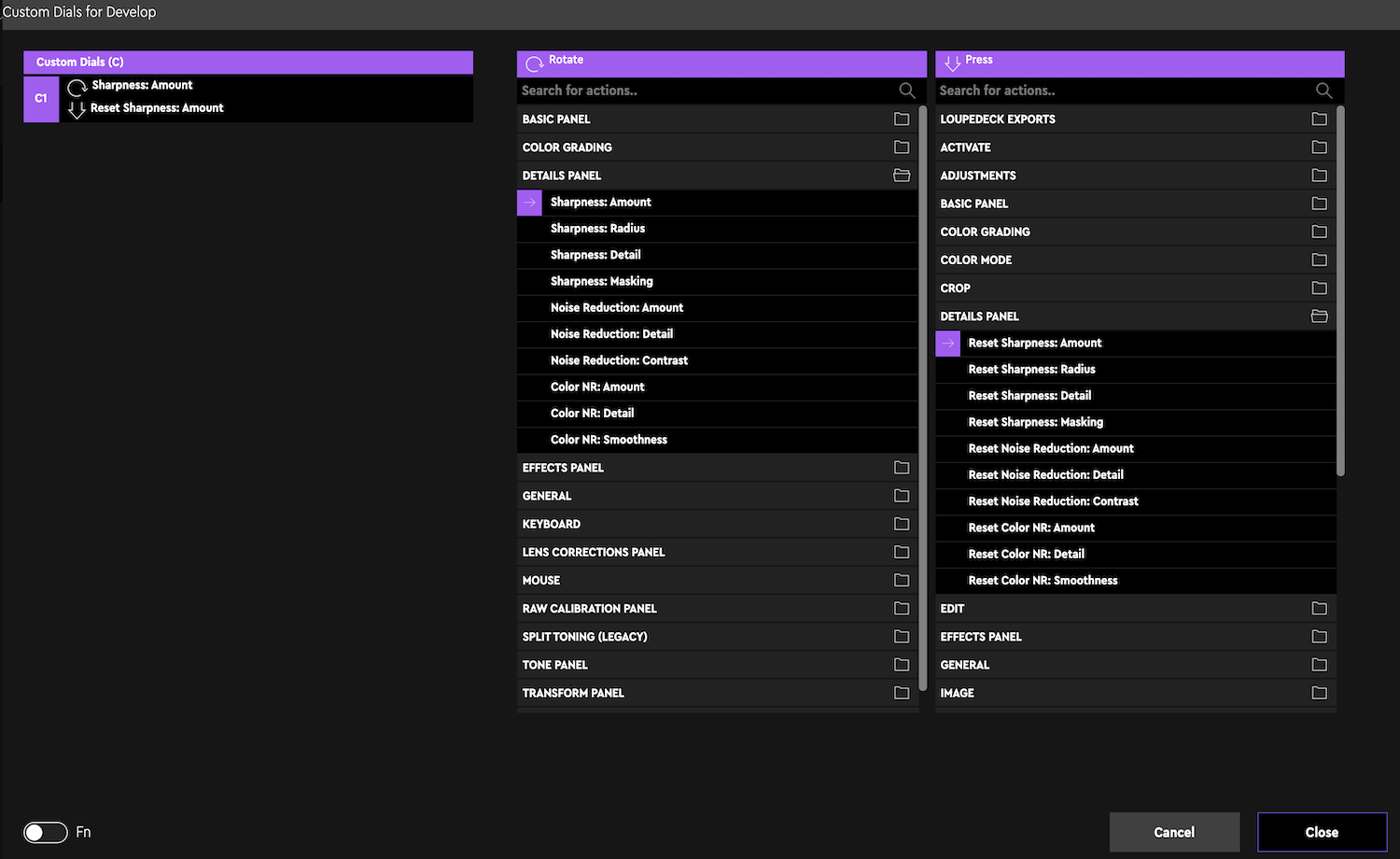This screenshot has height=859, width=1400.
Task: Focus the Press search for actions field
Action: click(x=1140, y=91)
